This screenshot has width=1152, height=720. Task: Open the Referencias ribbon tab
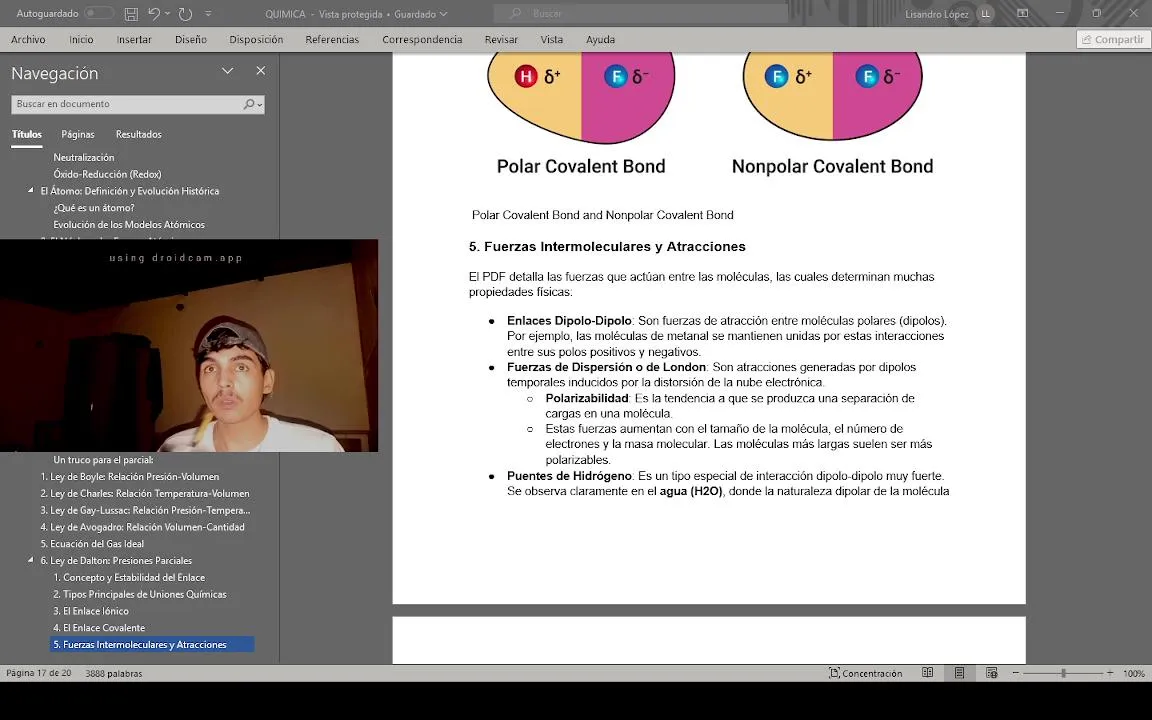point(332,40)
